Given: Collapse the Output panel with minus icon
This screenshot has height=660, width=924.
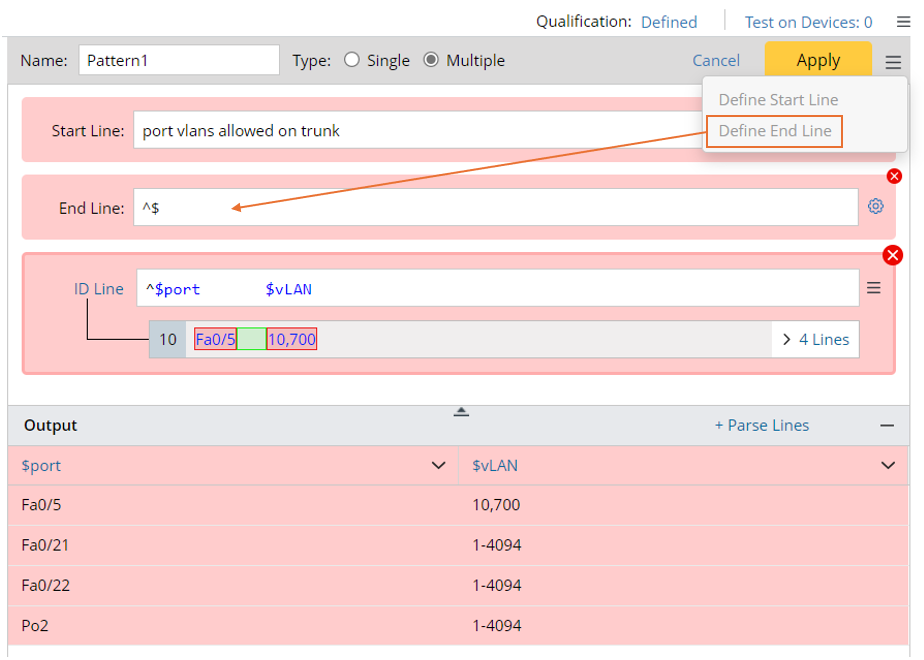Looking at the screenshot, I should (x=887, y=424).
